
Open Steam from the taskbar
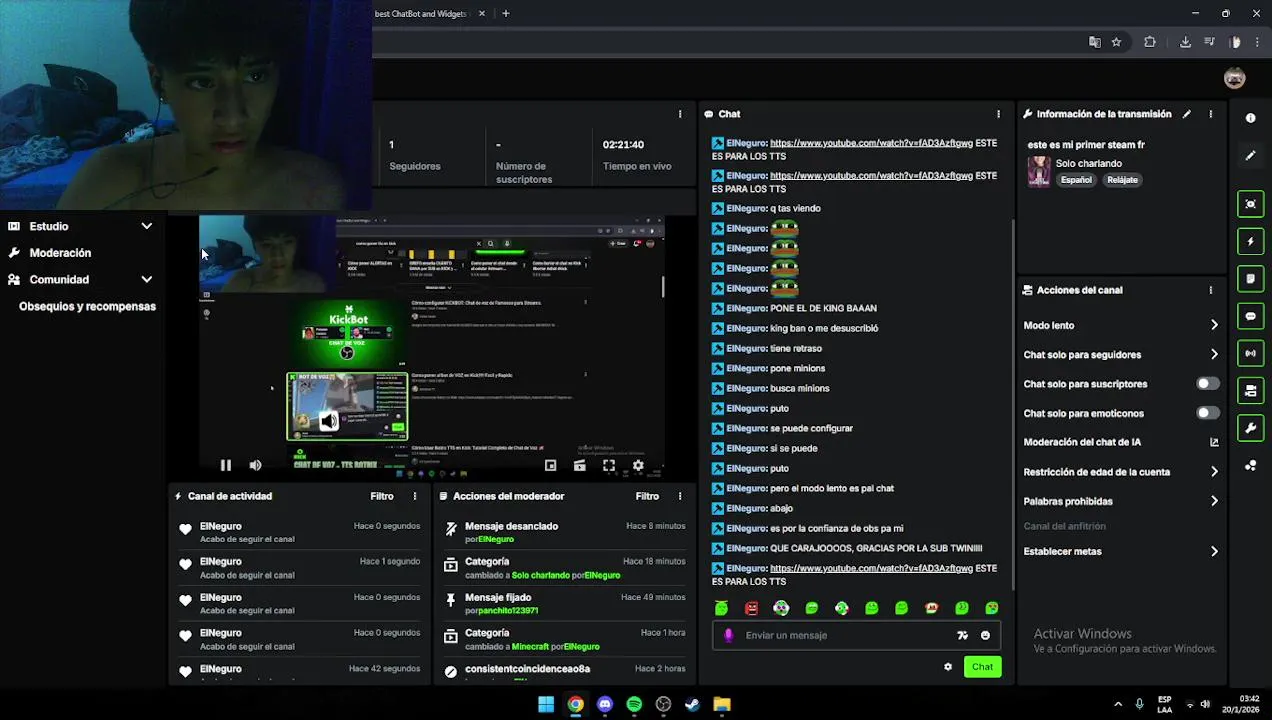click(692, 705)
